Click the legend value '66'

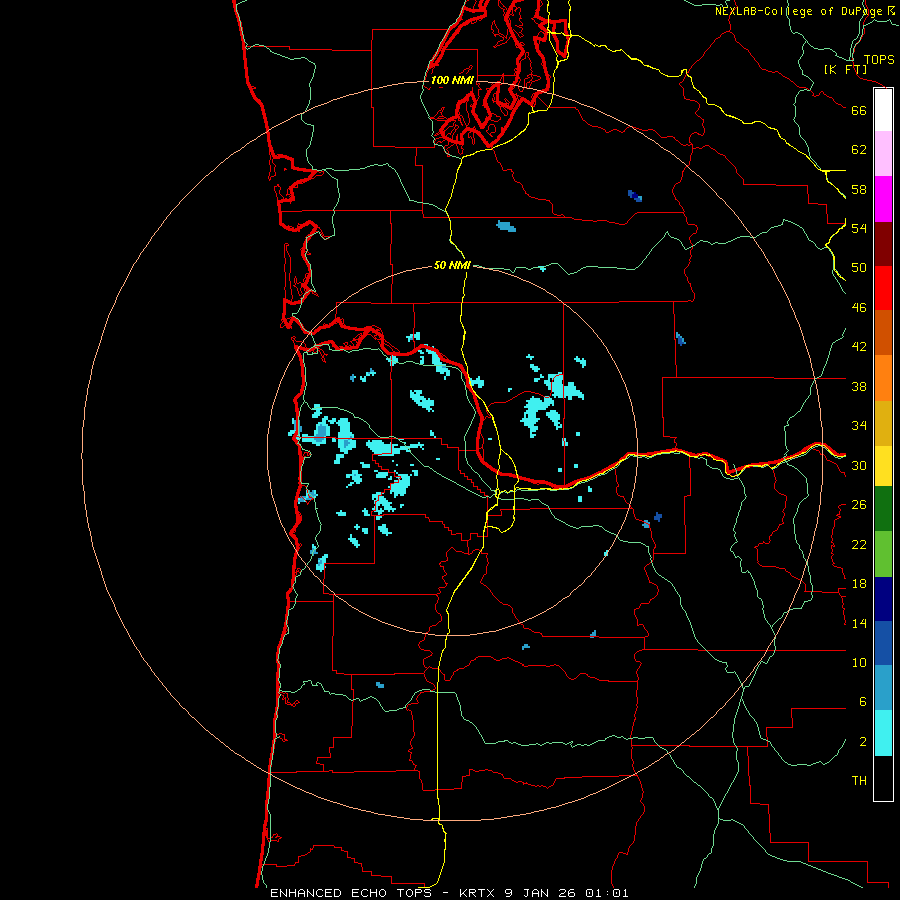859,110
